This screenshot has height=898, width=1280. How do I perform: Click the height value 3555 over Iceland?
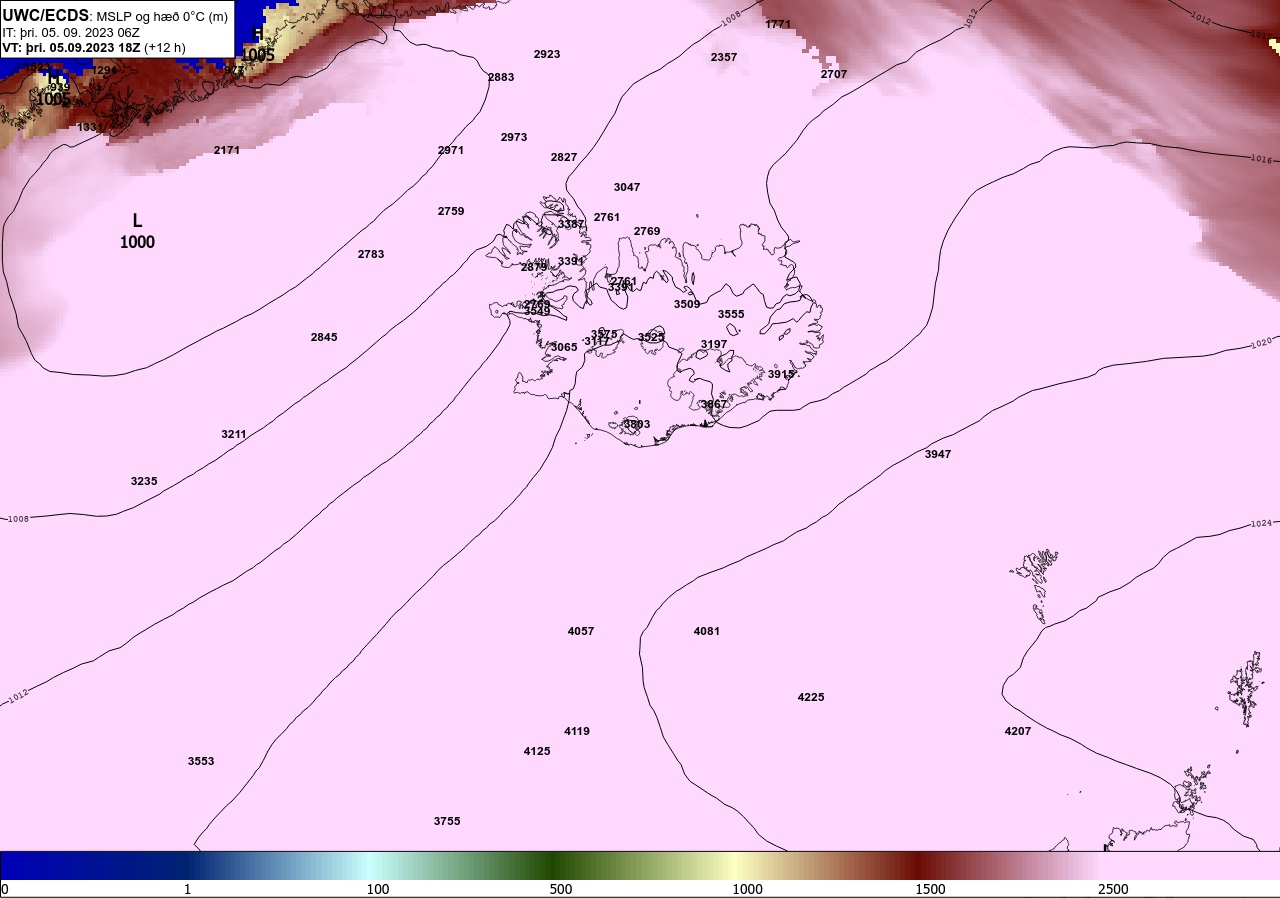pos(731,314)
